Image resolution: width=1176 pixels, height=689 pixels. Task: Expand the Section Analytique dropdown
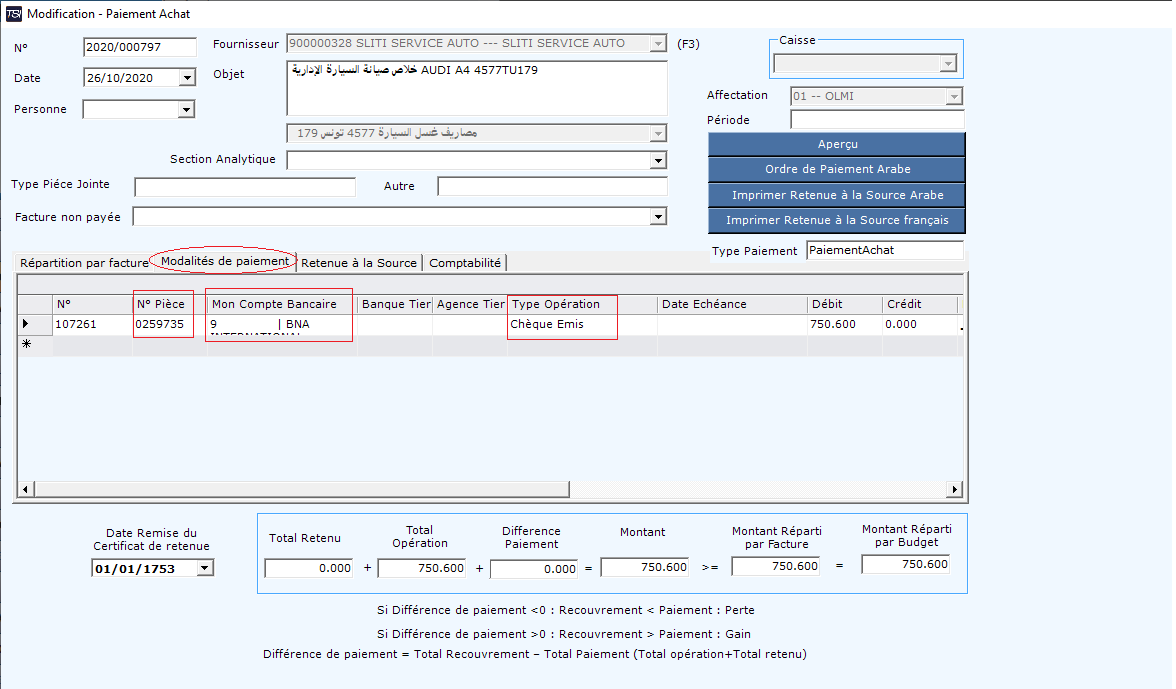click(658, 160)
